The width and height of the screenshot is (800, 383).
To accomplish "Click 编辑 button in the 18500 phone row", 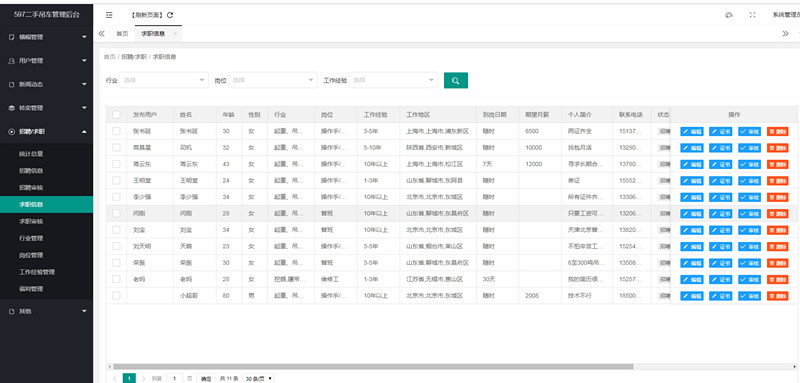I will [692, 296].
